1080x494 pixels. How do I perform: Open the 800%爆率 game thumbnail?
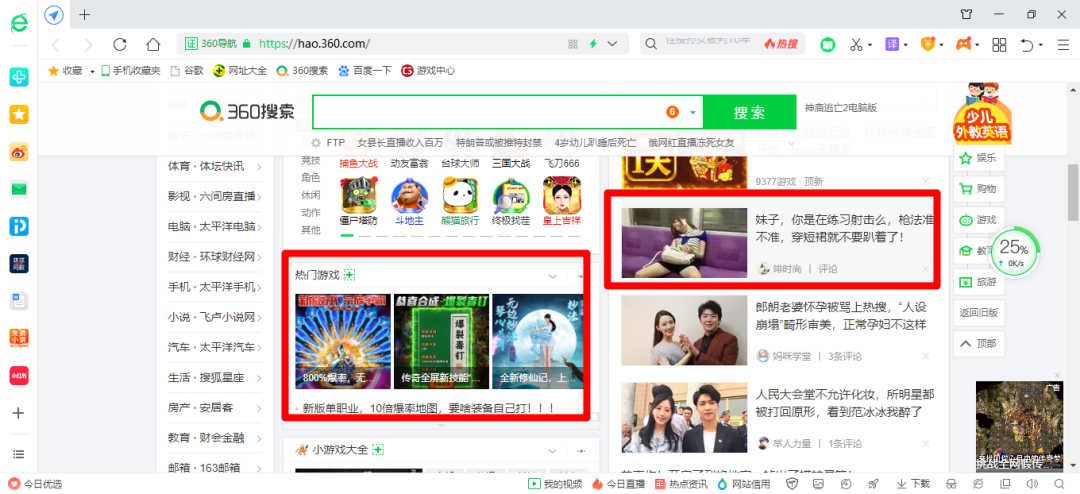(x=343, y=341)
